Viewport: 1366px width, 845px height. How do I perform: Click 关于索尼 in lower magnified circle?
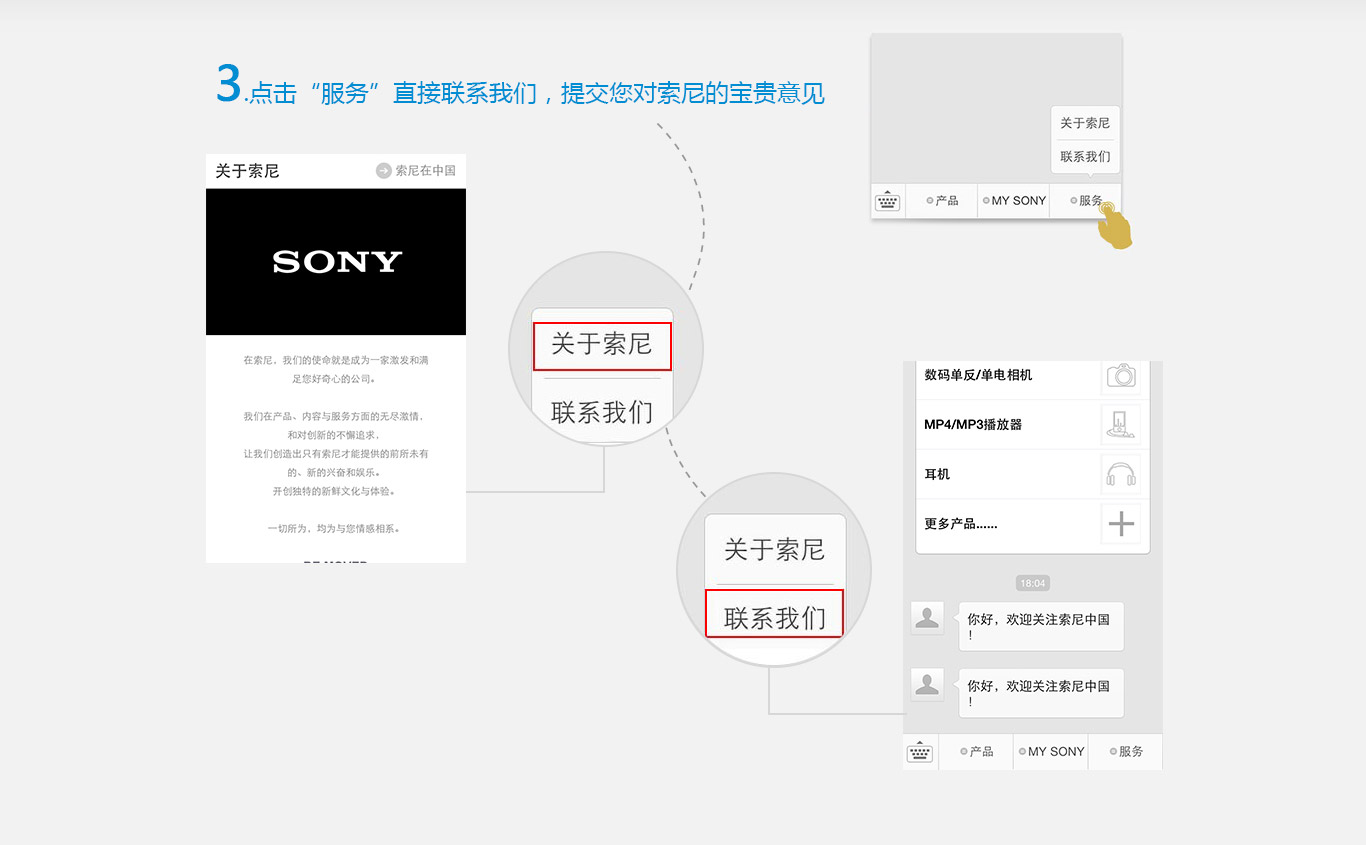click(775, 549)
